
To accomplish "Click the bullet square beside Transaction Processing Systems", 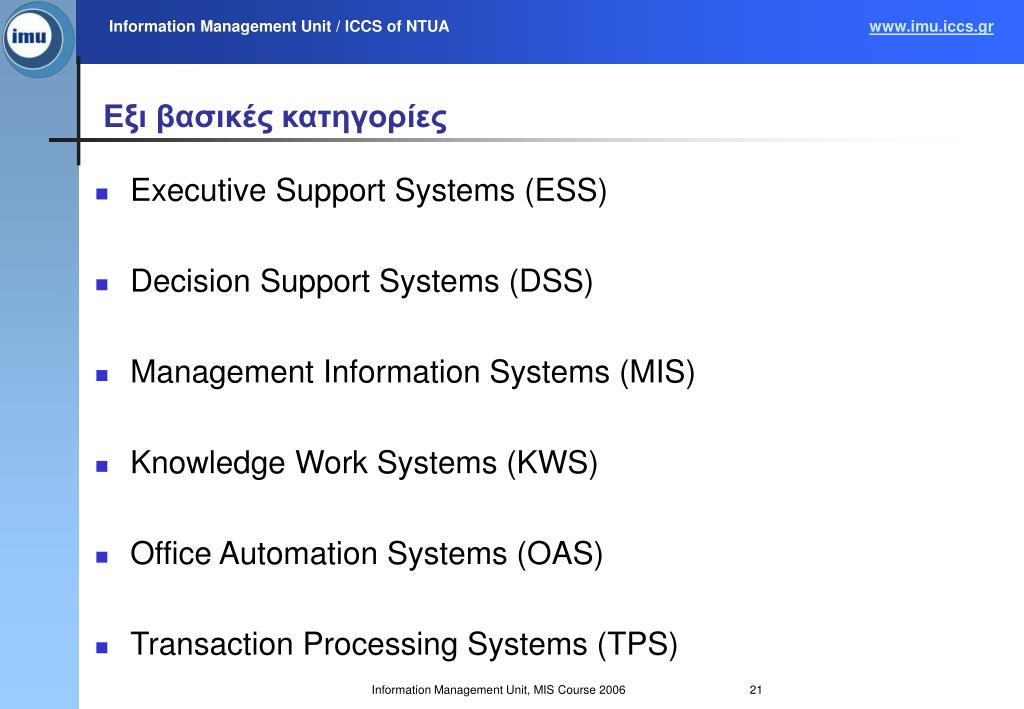I will point(102,647).
